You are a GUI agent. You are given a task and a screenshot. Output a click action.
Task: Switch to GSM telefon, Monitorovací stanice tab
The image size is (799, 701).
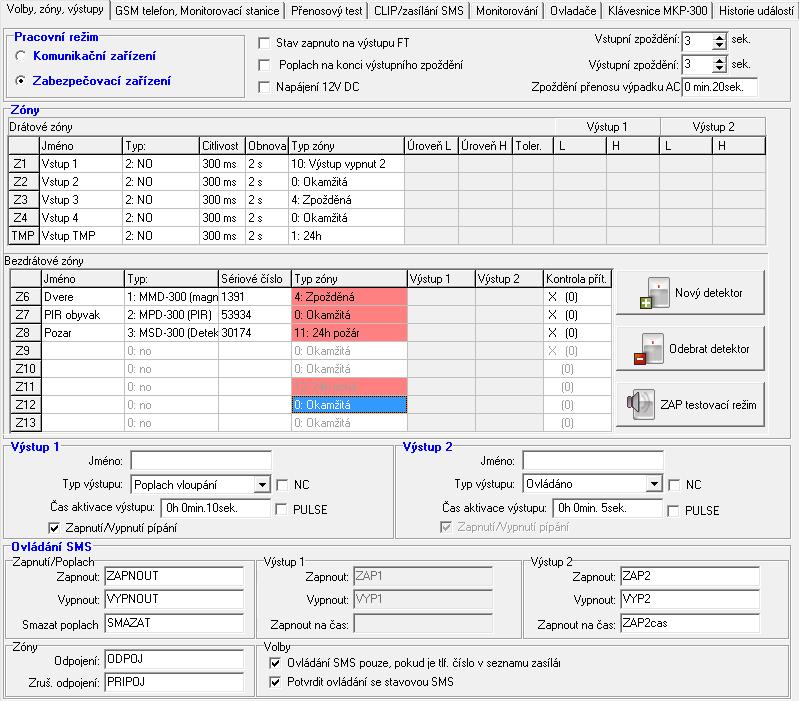197,11
